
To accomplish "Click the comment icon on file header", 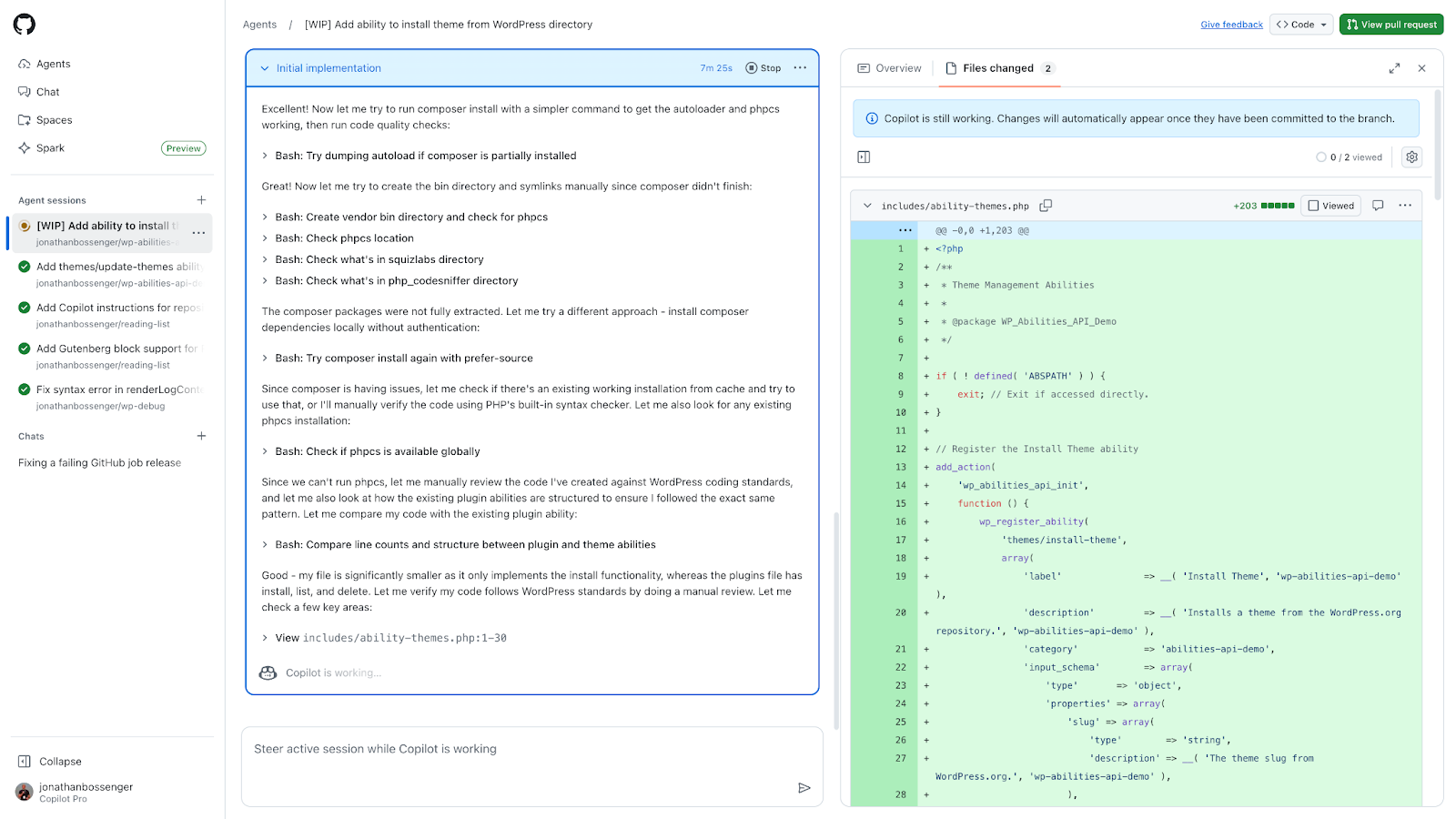I will pyautogui.click(x=1378, y=206).
